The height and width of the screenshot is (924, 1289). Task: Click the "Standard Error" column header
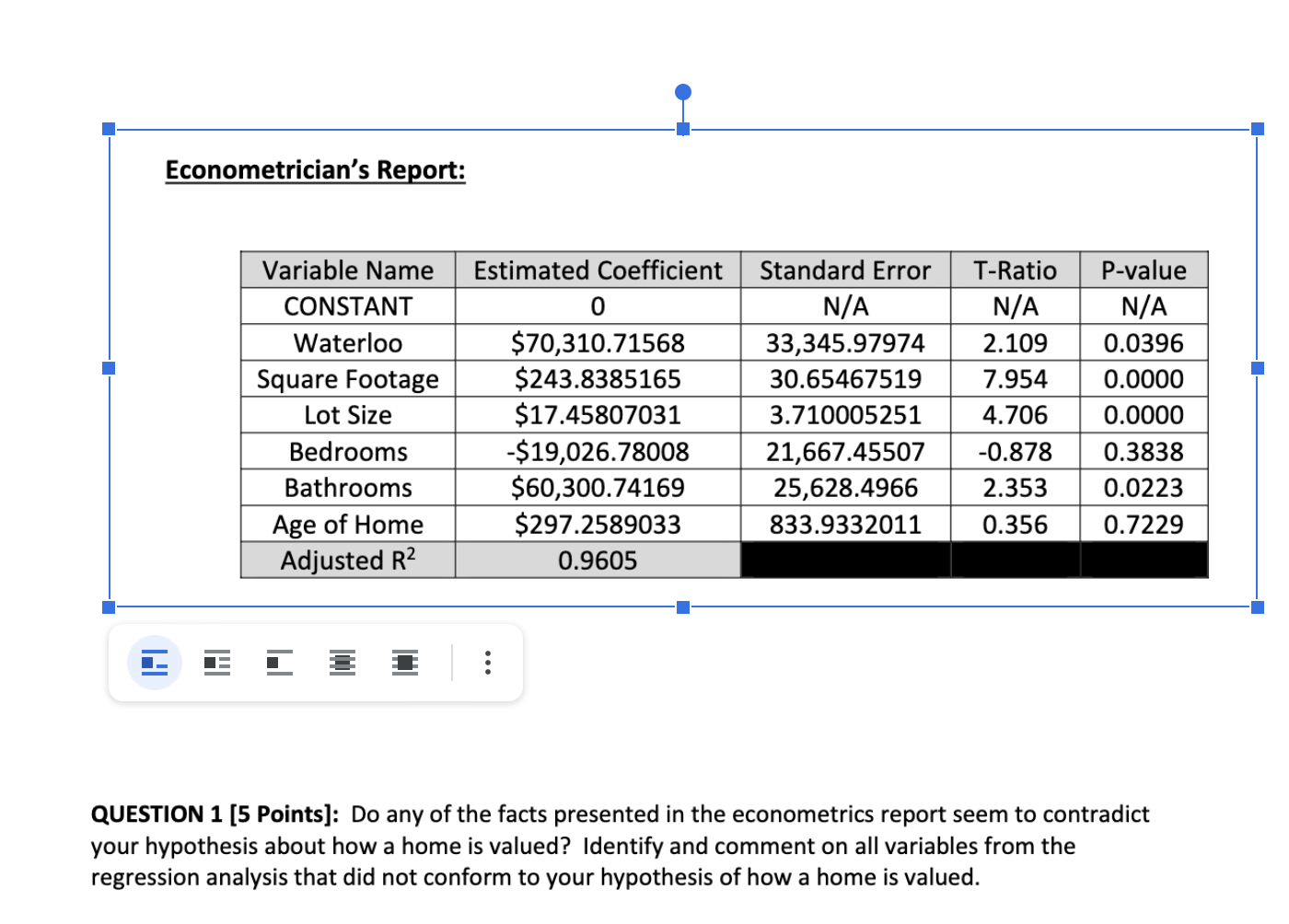[x=845, y=271]
